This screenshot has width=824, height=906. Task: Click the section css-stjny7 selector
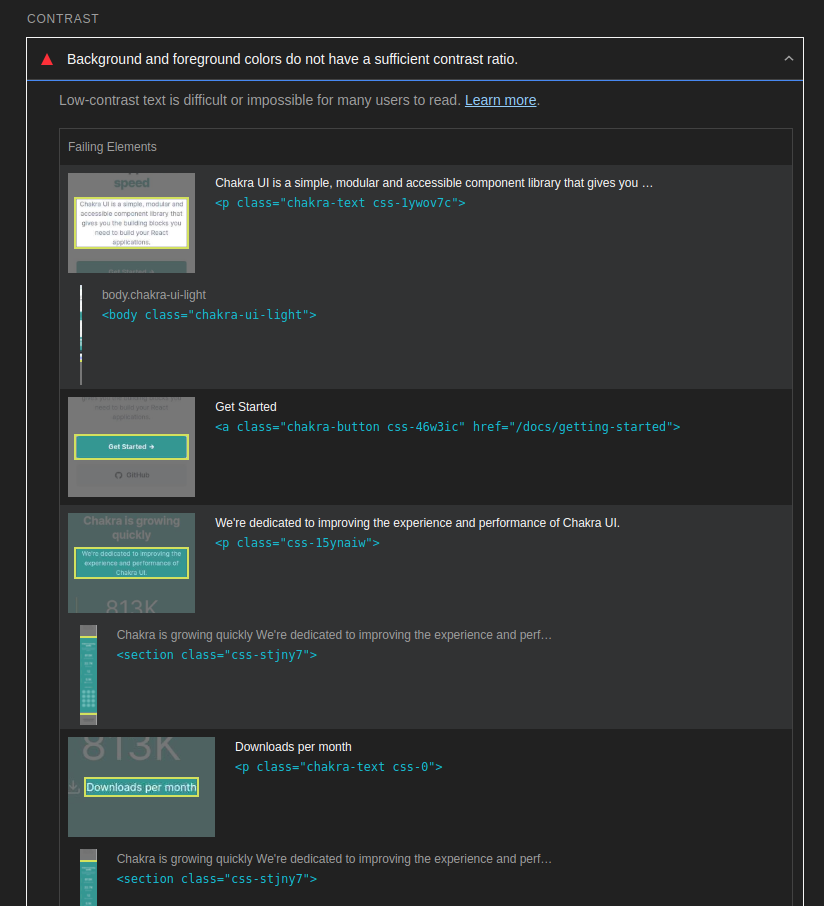tap(216, 654)
